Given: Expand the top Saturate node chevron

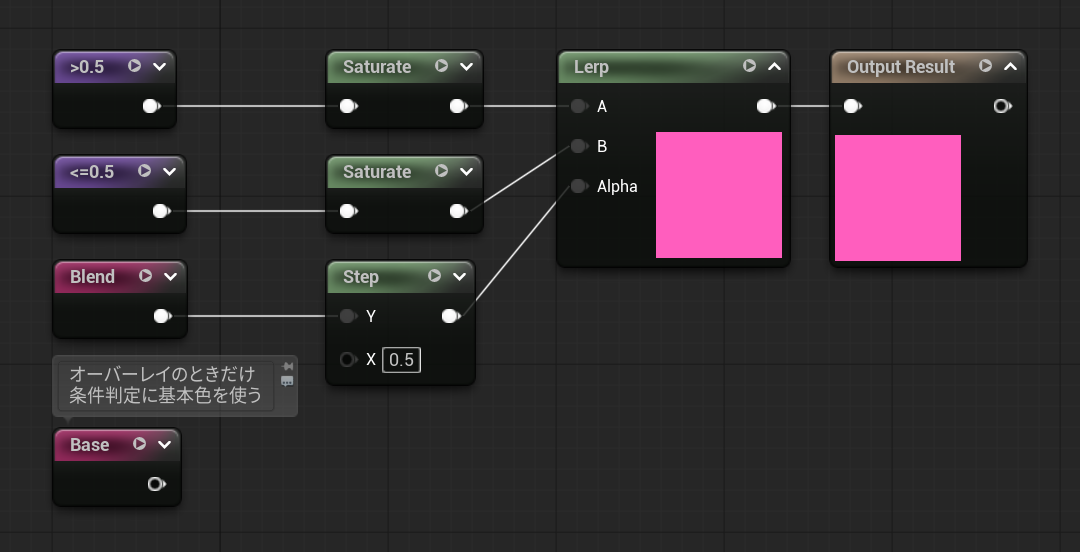Looking at the screenshot, I should tap(466, 67).
